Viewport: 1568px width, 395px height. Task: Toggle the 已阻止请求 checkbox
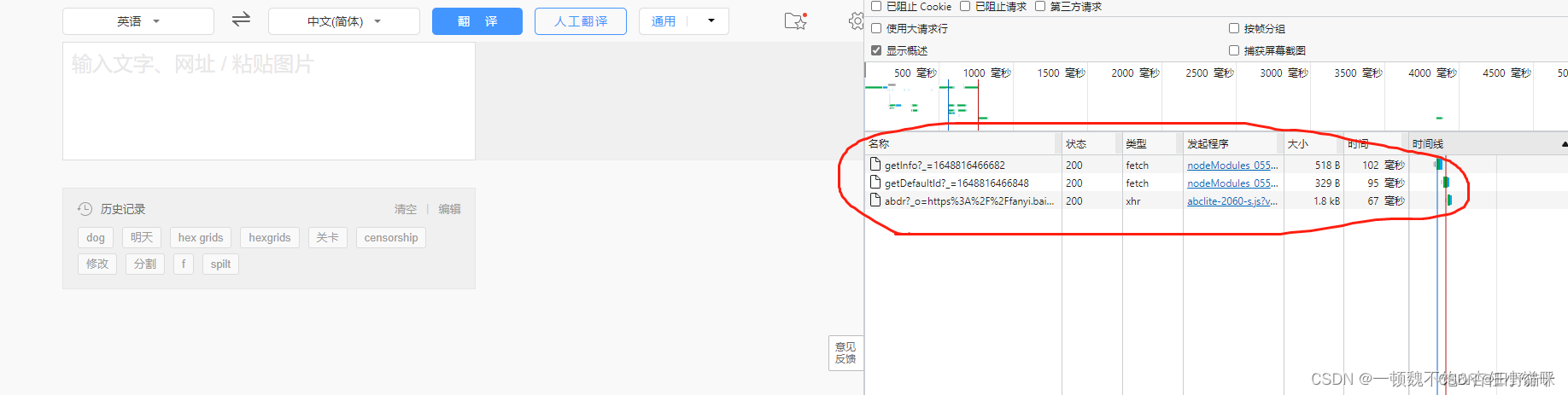point(965,6)
